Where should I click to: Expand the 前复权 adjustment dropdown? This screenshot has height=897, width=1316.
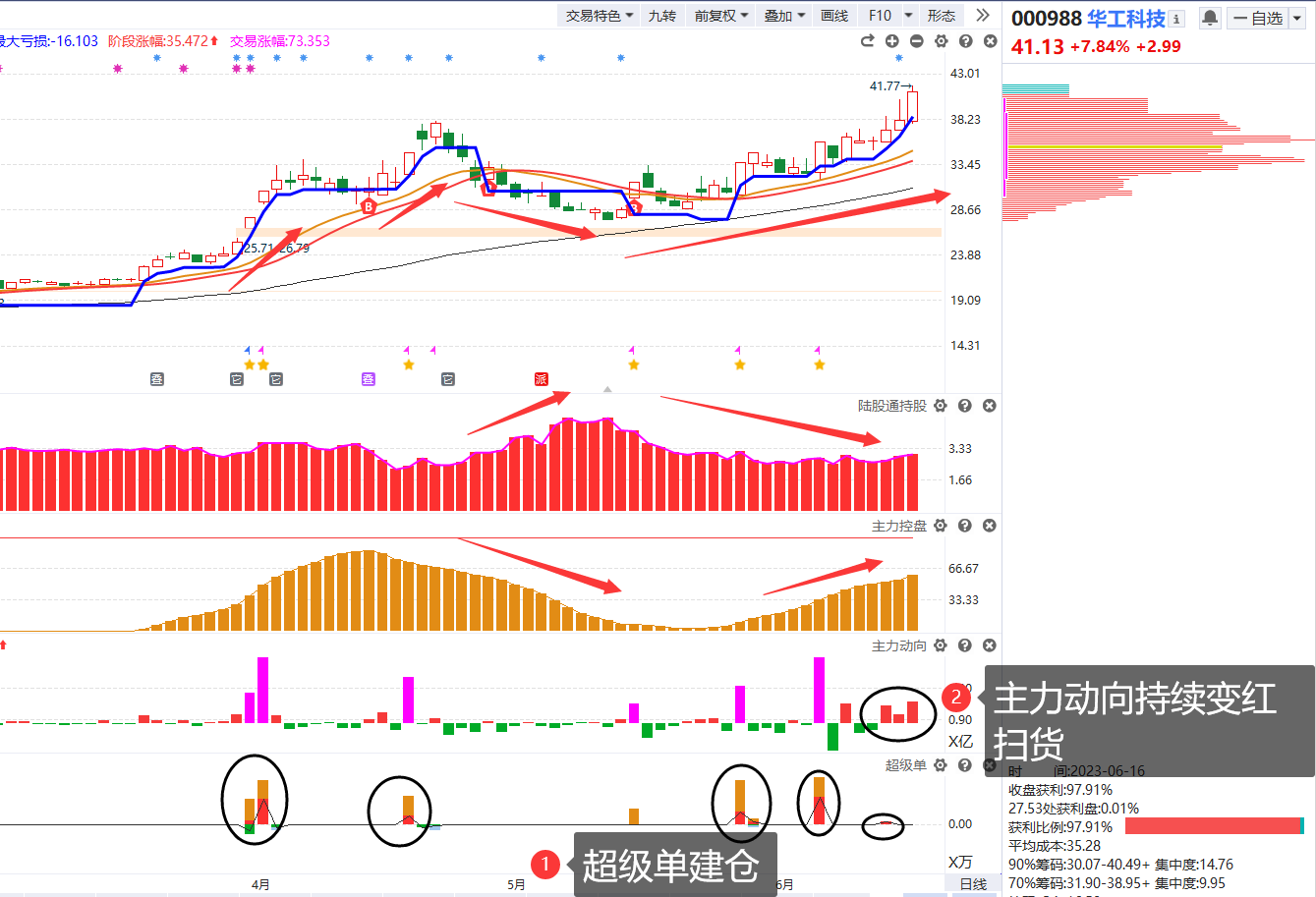(720, 15)
